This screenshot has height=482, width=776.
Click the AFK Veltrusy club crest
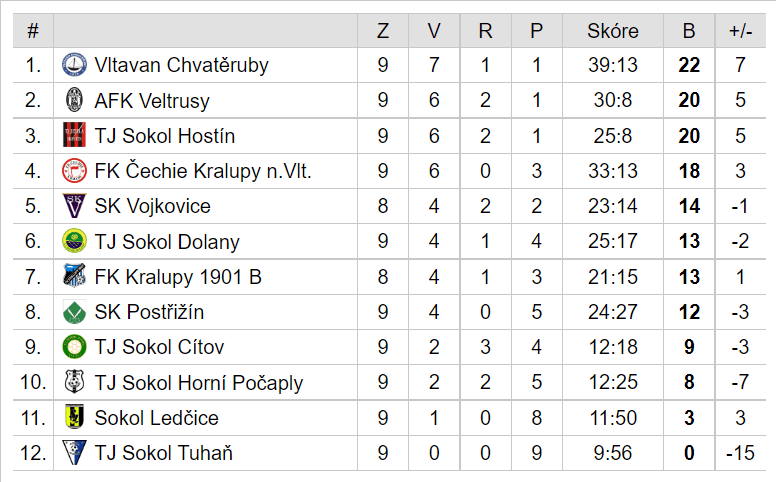(74, 100)
